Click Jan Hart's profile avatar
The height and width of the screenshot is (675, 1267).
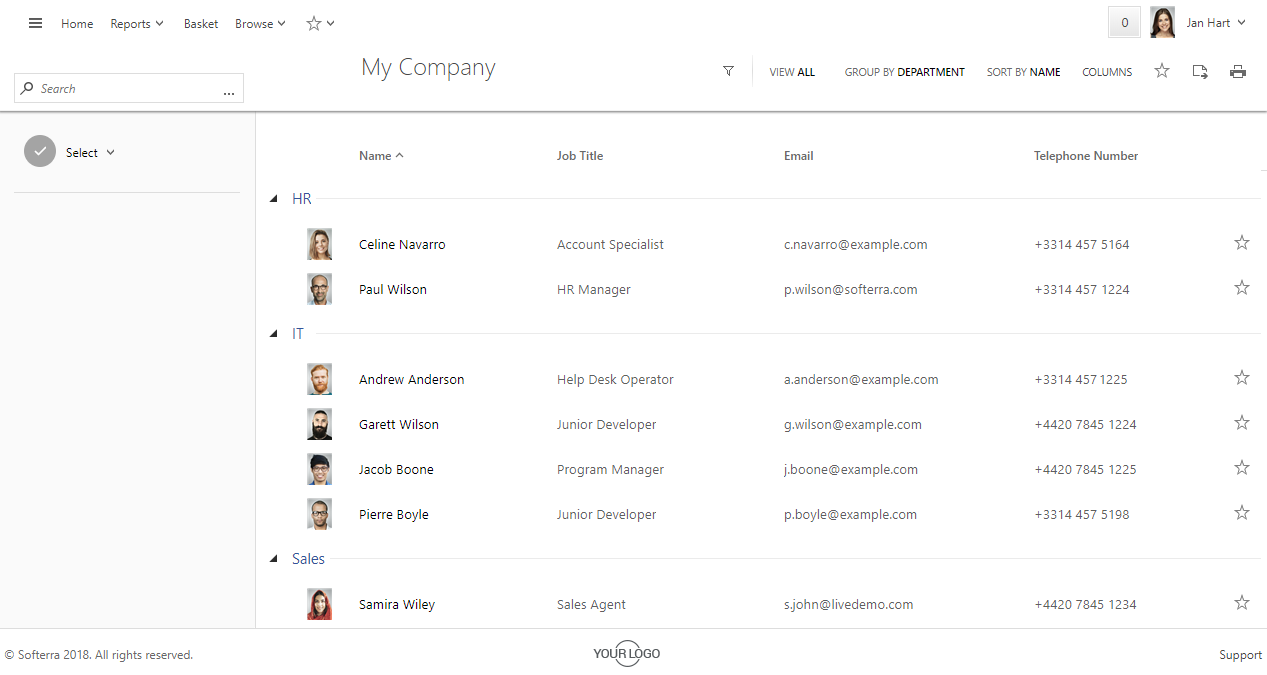point(1162,22)
